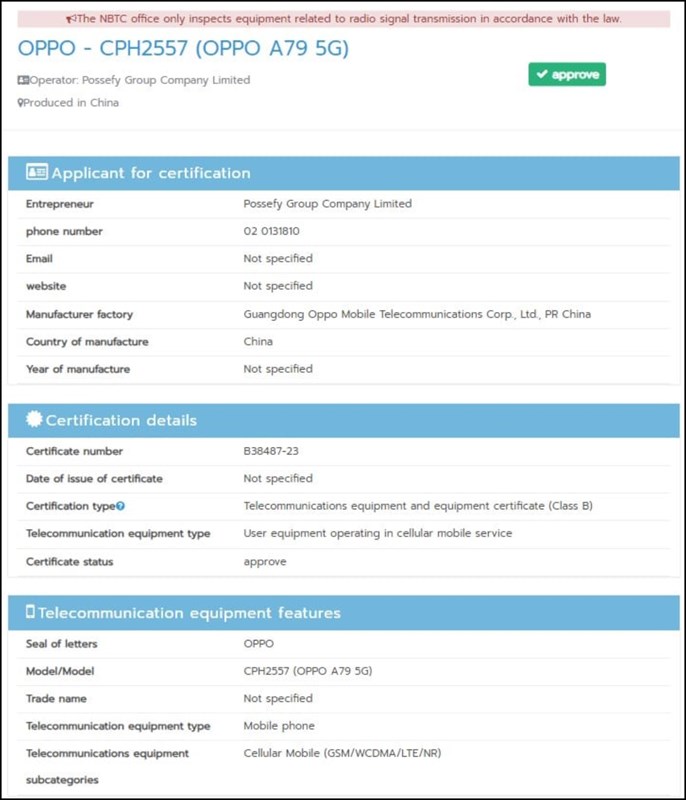Select the phone number 02 0131810
This screenshot has height=800, width=686.
271,231
